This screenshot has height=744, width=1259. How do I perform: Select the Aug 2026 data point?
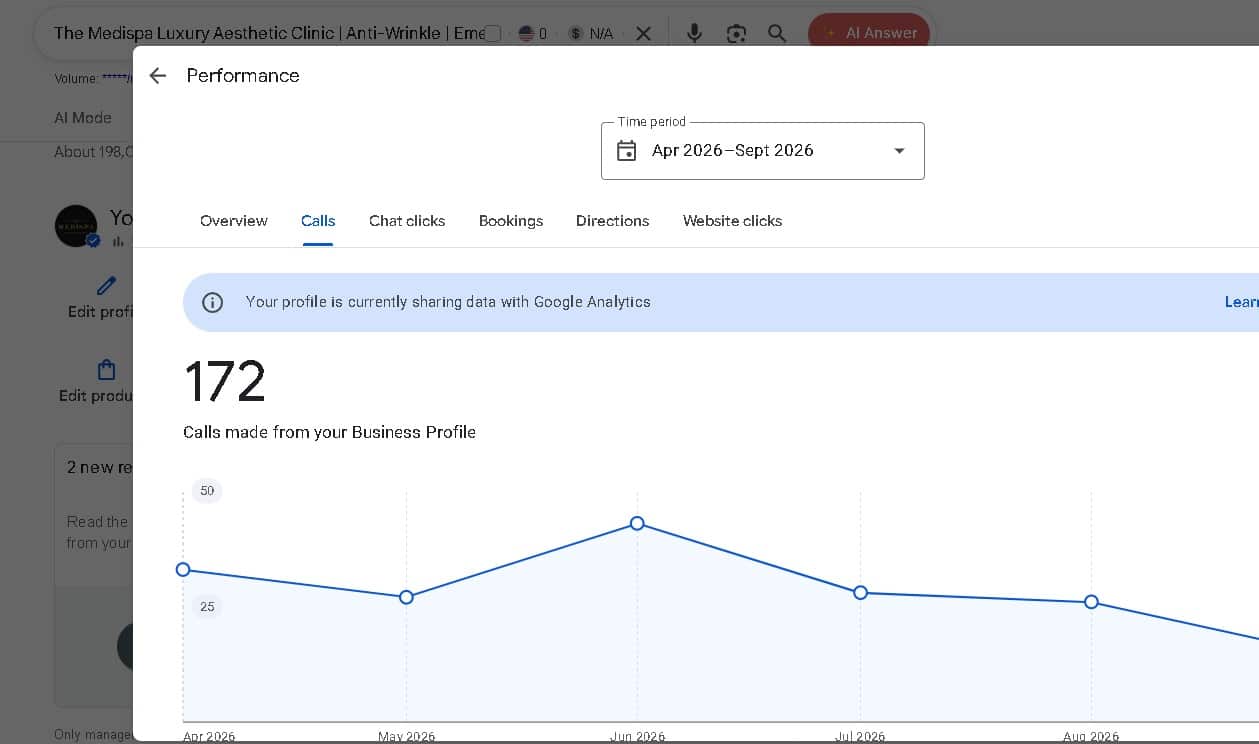coord(1091,602)
